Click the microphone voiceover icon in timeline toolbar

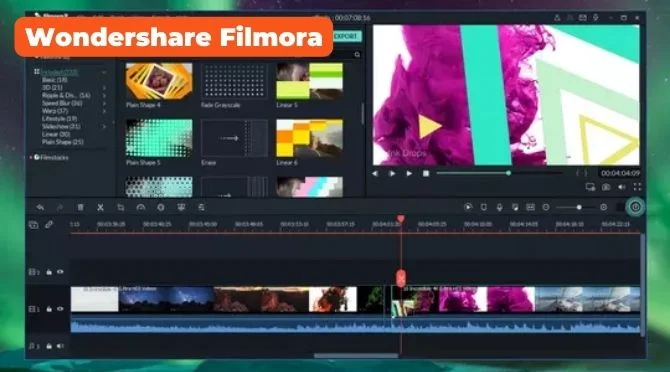click(x=500, y=207)
